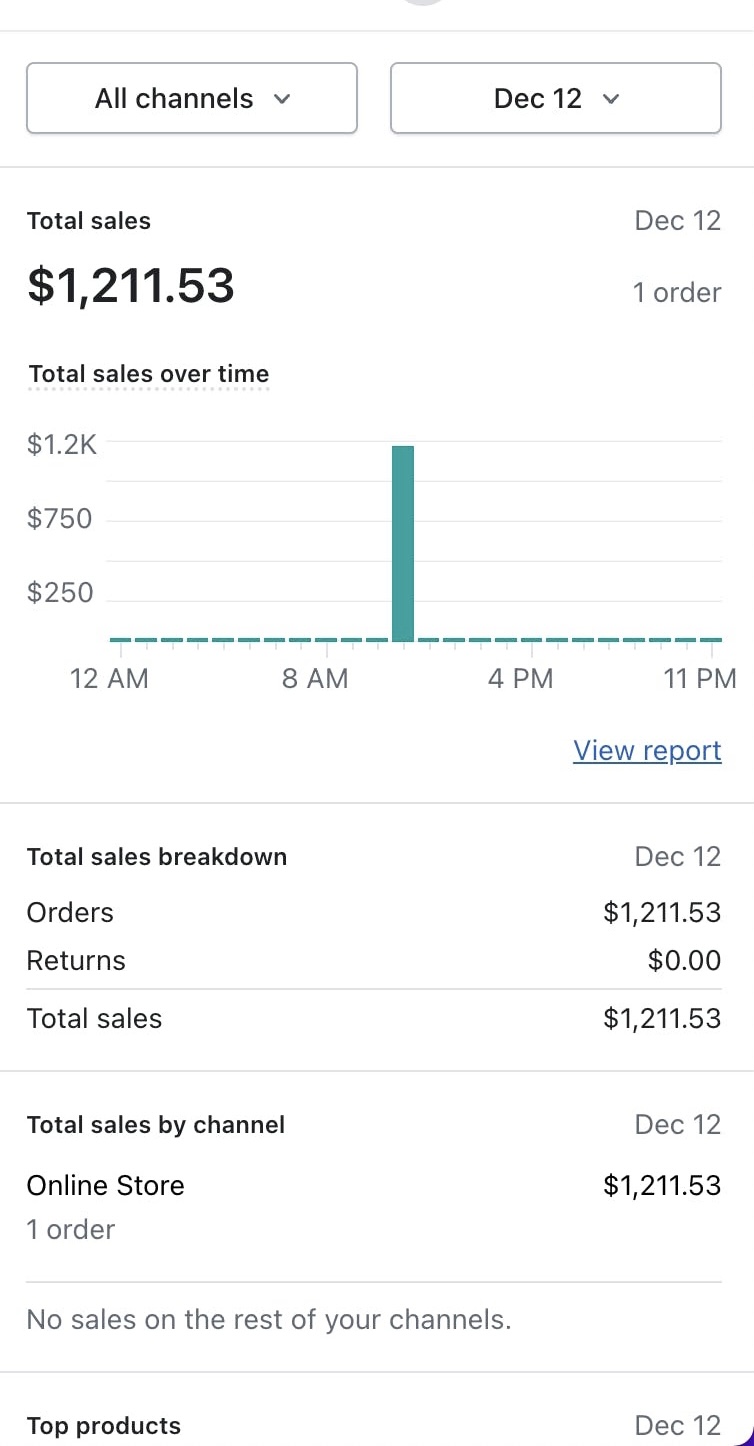This screenshot has height=1446, width=754.
Task: Click the Total sales breakdown heading
Action: [157, 857]
